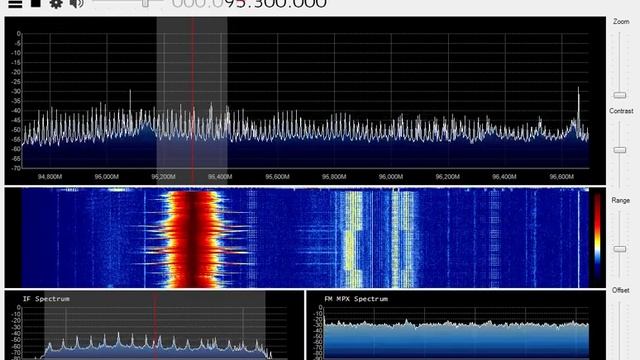
Task: Click the 95.300.000 frequency readout
Action: point(249,4)
